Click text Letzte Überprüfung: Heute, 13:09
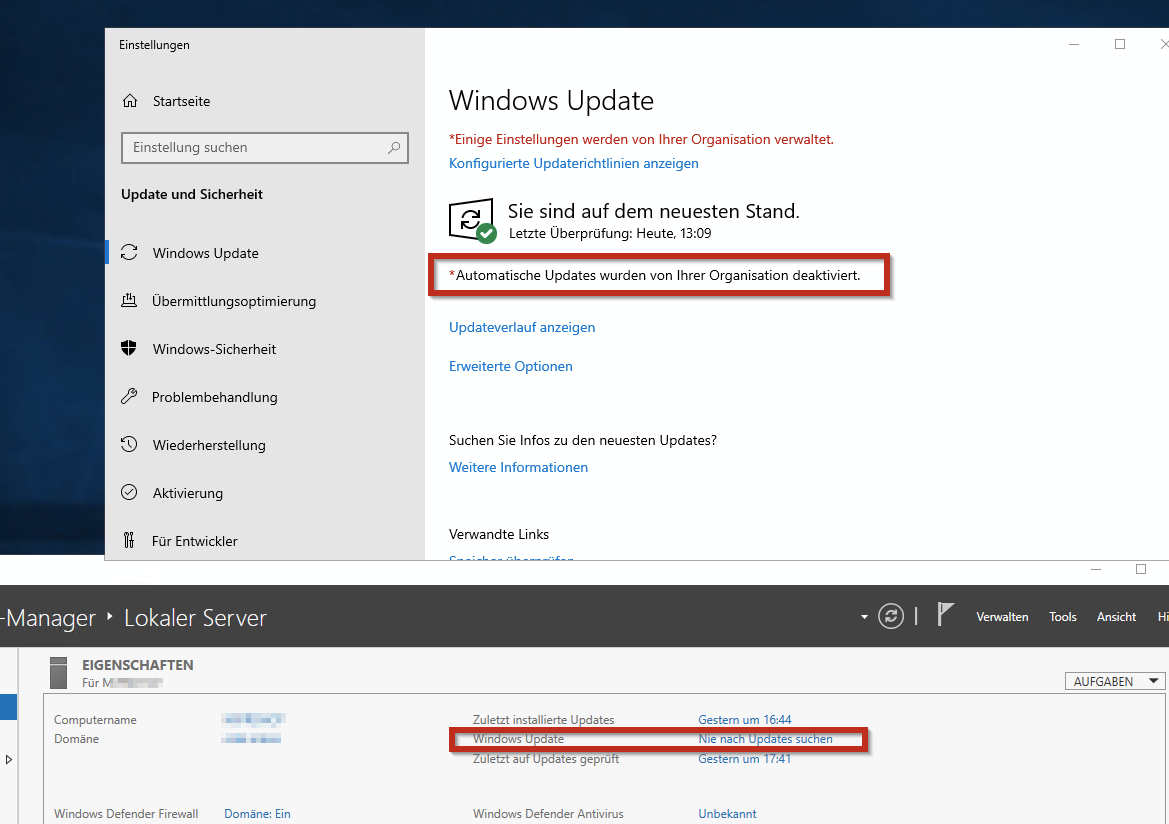 coord(610,233)
